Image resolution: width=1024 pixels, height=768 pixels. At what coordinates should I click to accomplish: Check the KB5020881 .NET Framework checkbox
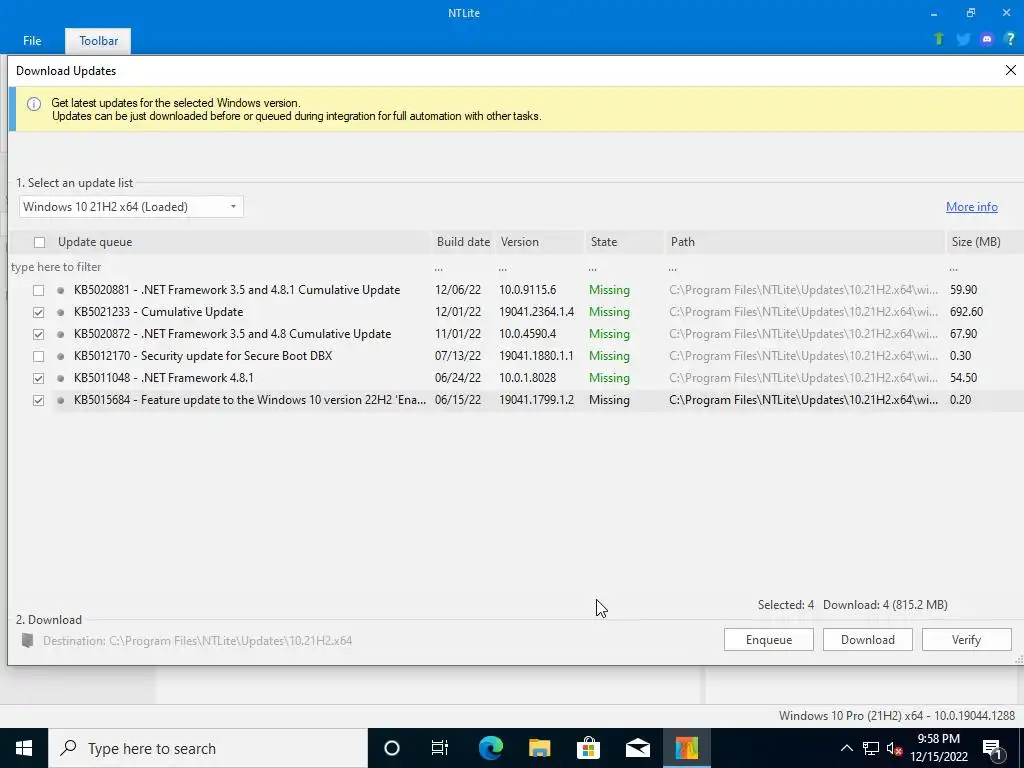[39, 291]
